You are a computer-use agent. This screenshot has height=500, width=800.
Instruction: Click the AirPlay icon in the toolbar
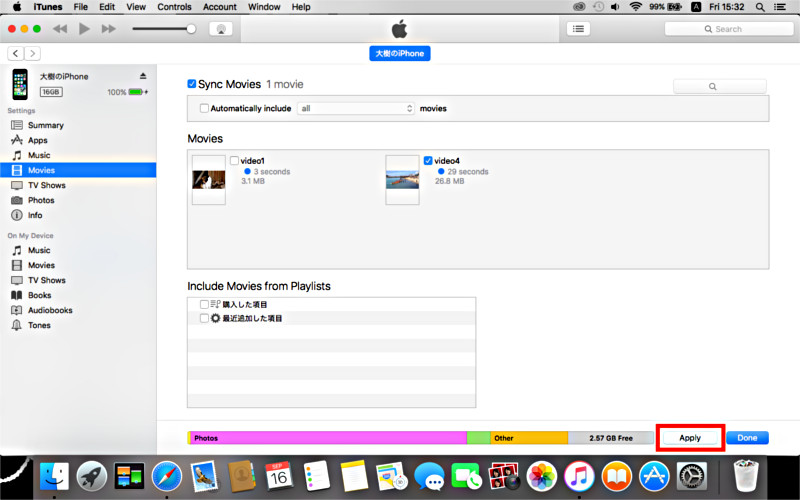[221, 29]
